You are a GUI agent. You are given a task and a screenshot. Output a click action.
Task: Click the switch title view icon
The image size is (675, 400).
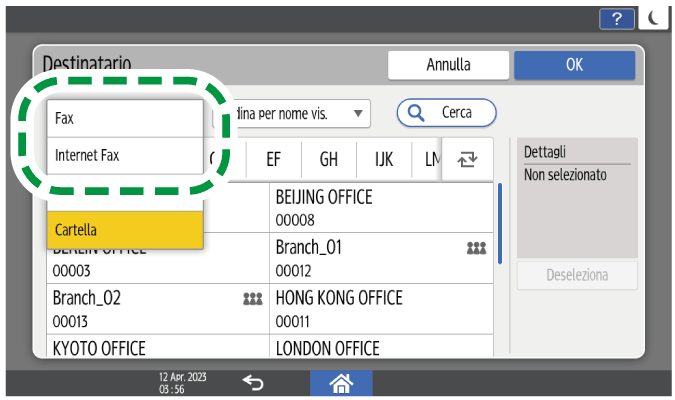(468, 159)
